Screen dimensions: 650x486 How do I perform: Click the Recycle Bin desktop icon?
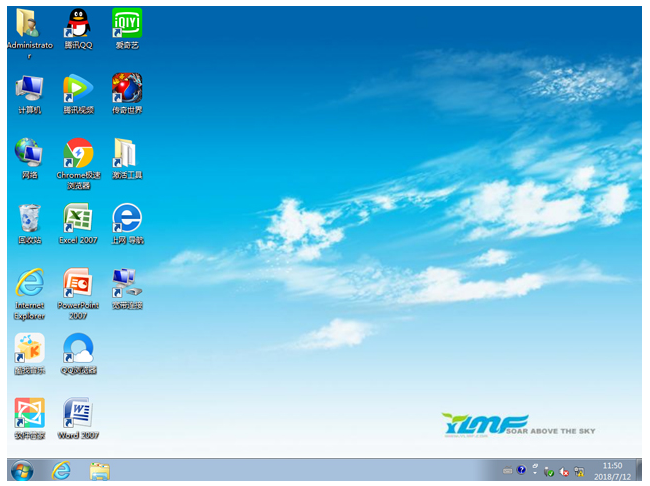pos(29,219)
